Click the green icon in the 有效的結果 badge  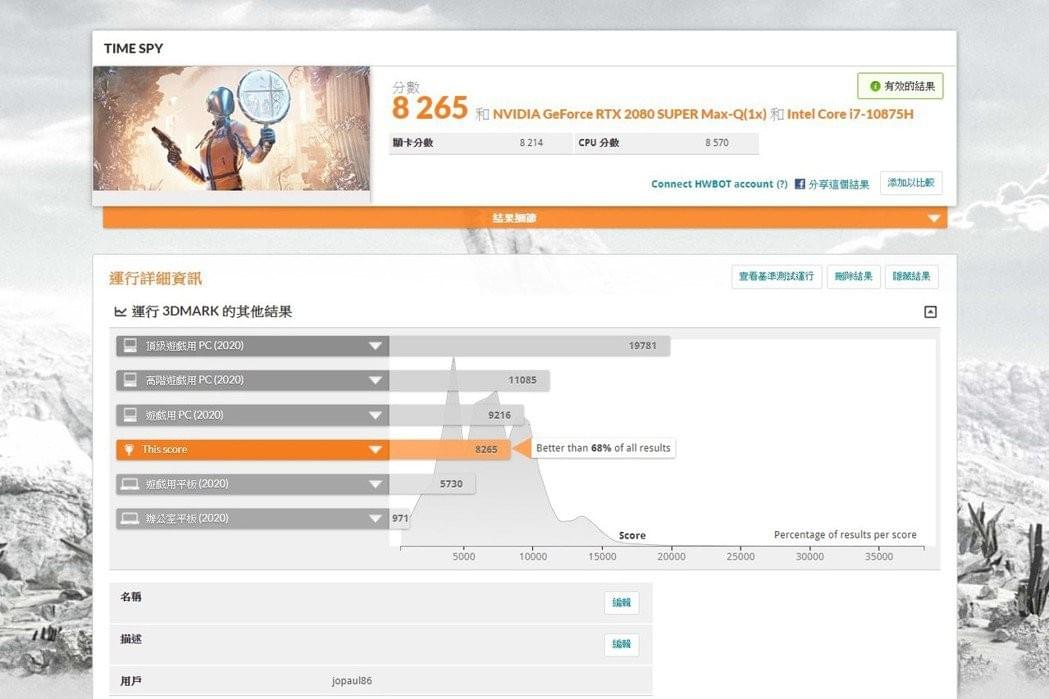point(874,86)
